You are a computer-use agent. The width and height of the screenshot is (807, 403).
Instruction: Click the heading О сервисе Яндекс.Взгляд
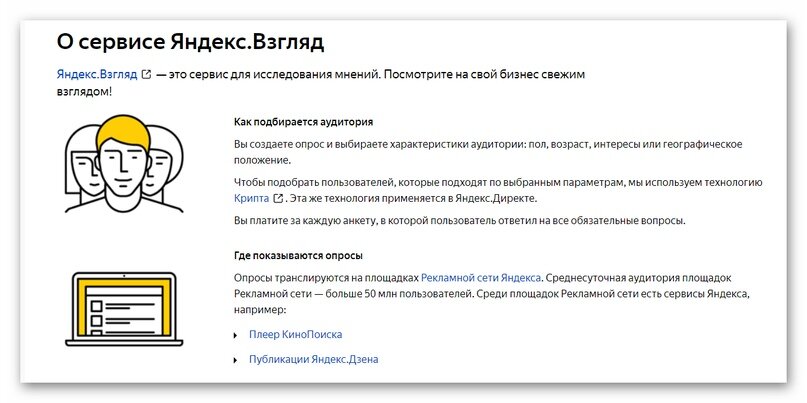pos(190,42)
